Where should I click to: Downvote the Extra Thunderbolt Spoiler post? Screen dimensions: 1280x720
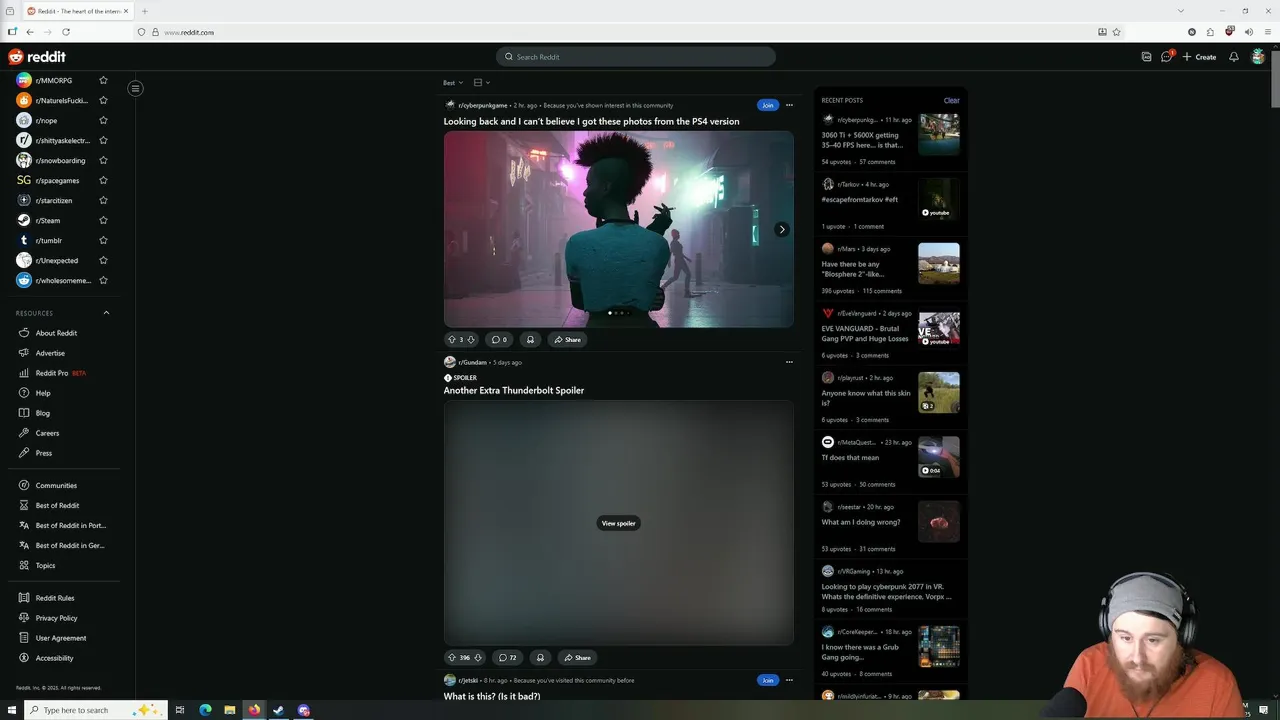[478, 658]
